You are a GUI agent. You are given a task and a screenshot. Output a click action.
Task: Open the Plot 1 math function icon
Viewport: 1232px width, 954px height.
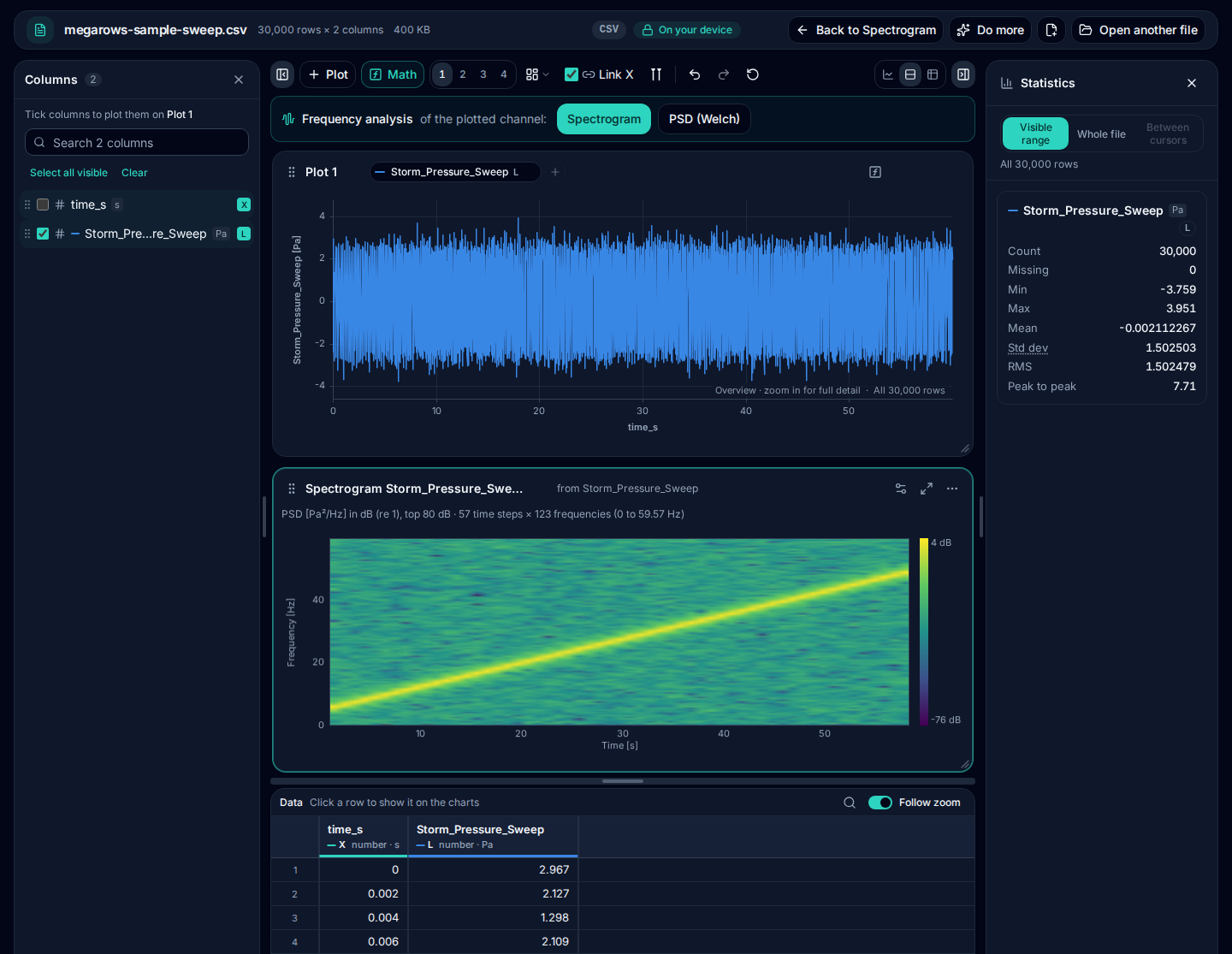pyautogui.click(x=875, y=172)
